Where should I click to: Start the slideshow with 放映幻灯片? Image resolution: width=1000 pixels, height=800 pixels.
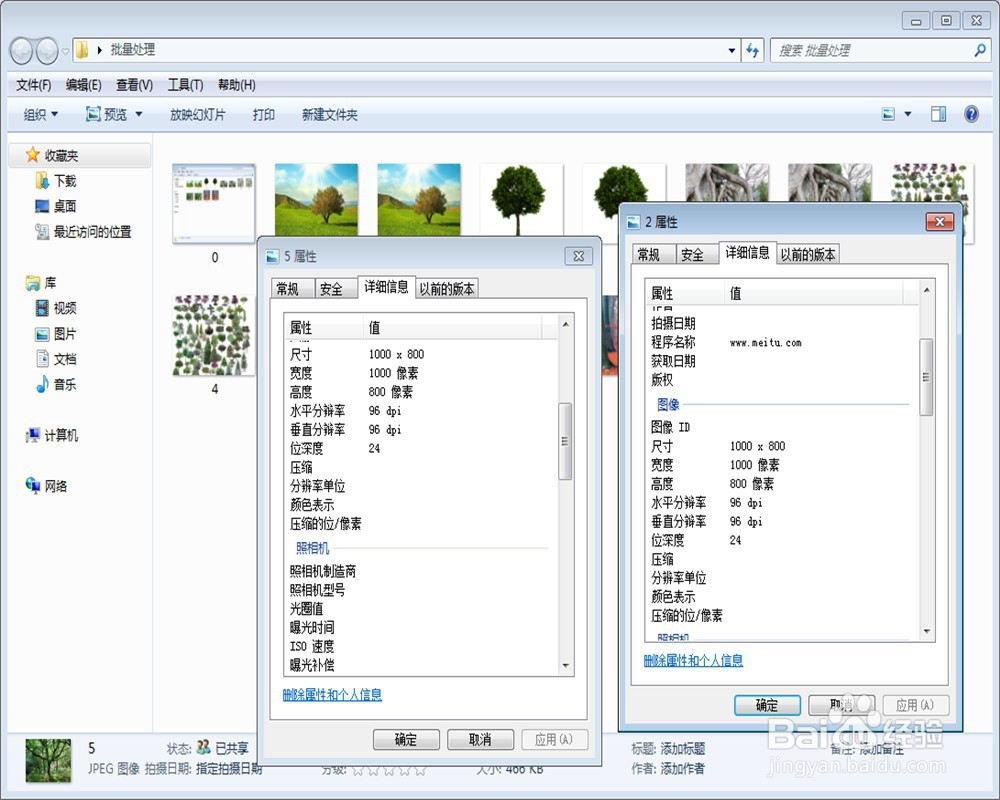coord(197,114)
